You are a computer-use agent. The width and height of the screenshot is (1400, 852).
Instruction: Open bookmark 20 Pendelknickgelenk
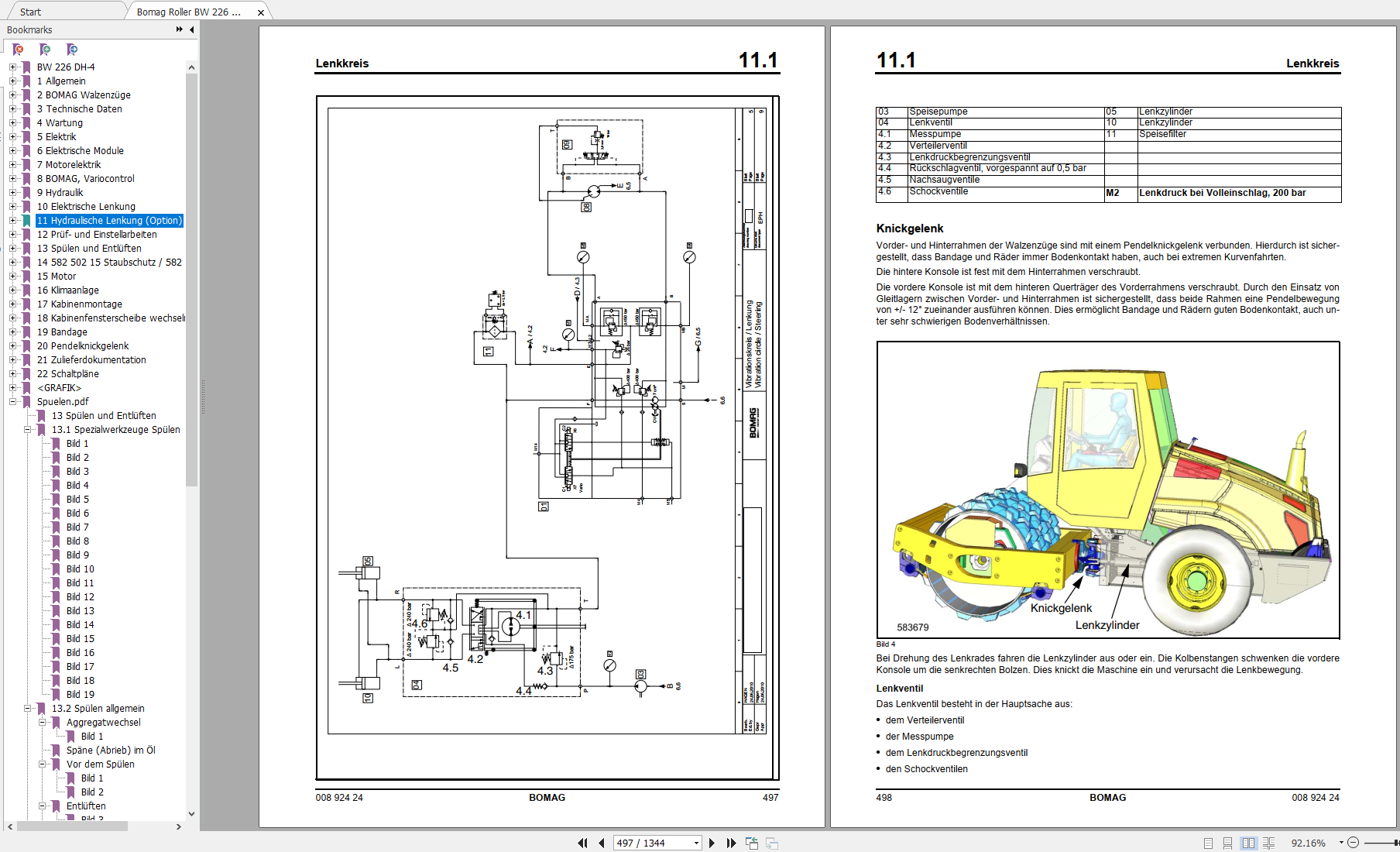[83, 346]
